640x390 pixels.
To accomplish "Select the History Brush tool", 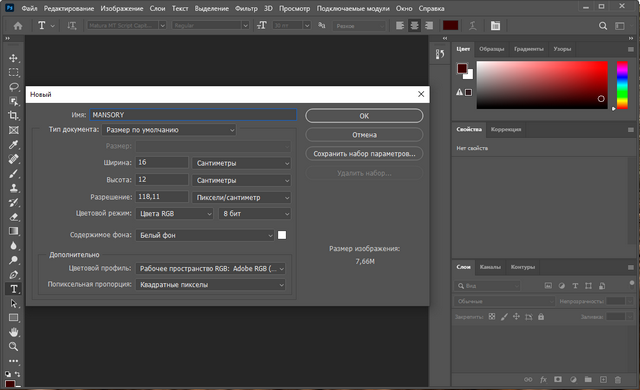I will point(13,202).
